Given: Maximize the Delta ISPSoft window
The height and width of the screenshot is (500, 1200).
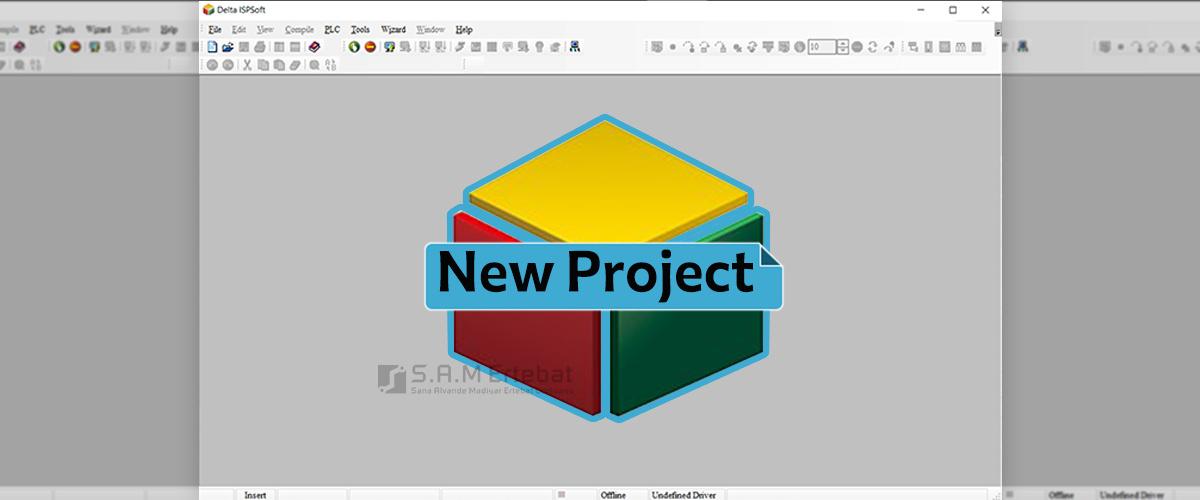Looking at the screenshot, I should pos(953,10).
